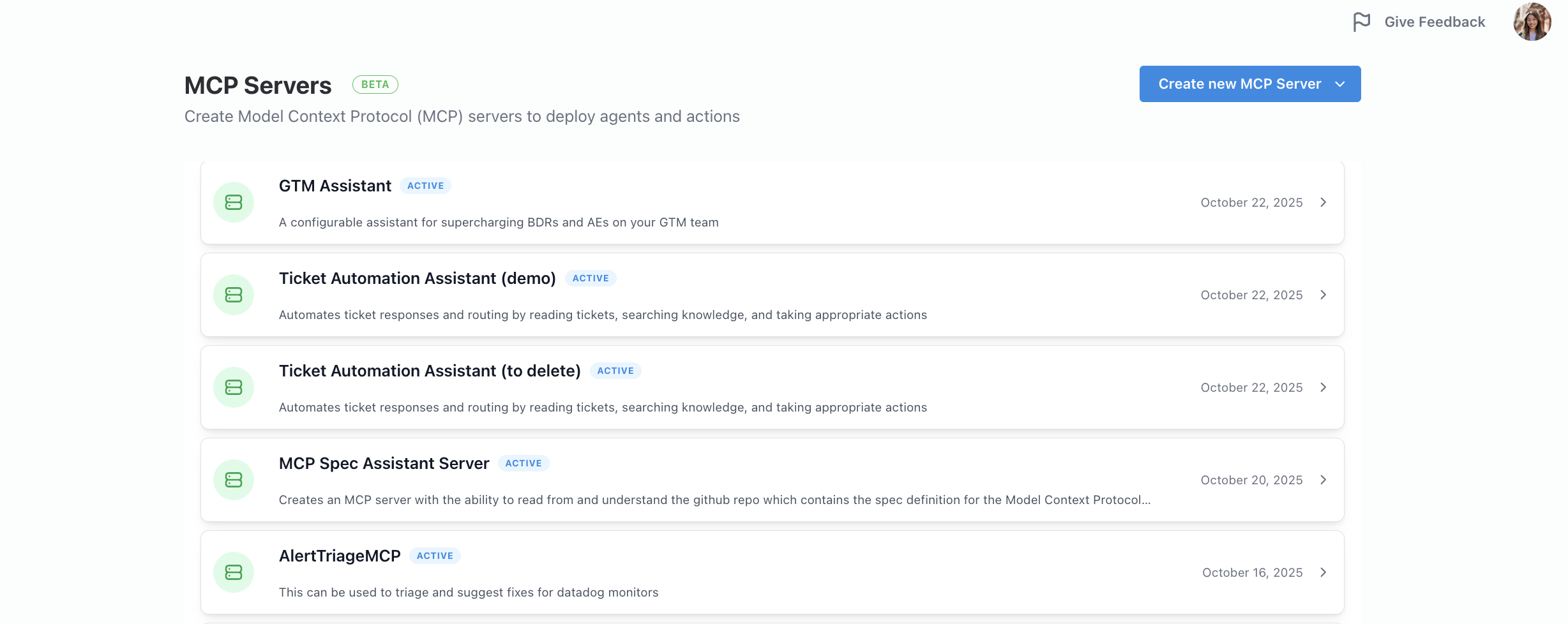Open AlertTriageMCP row chevron

click(x=1323, y=572)
